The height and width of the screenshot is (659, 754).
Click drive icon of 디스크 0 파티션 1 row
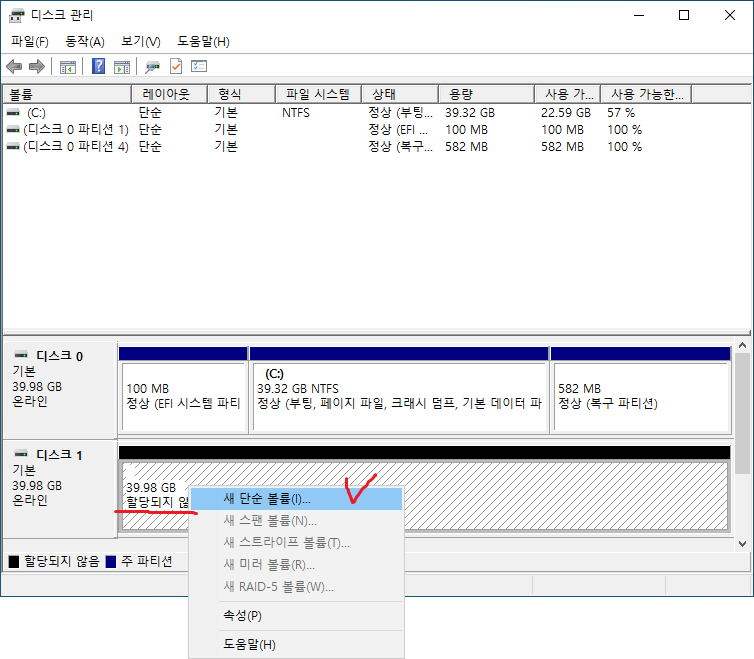tap(13, 129)
